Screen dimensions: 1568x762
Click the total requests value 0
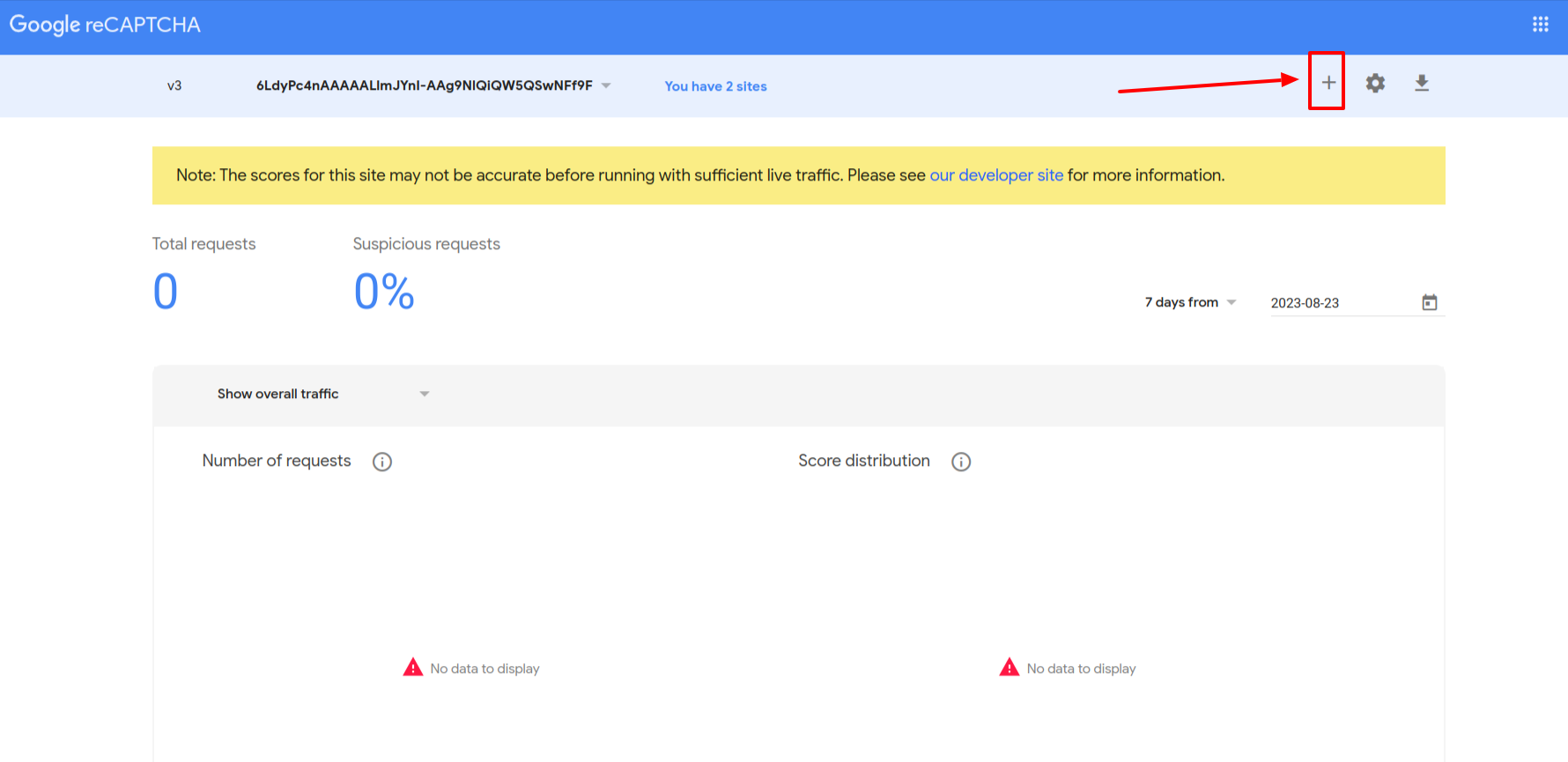point(166,292)
